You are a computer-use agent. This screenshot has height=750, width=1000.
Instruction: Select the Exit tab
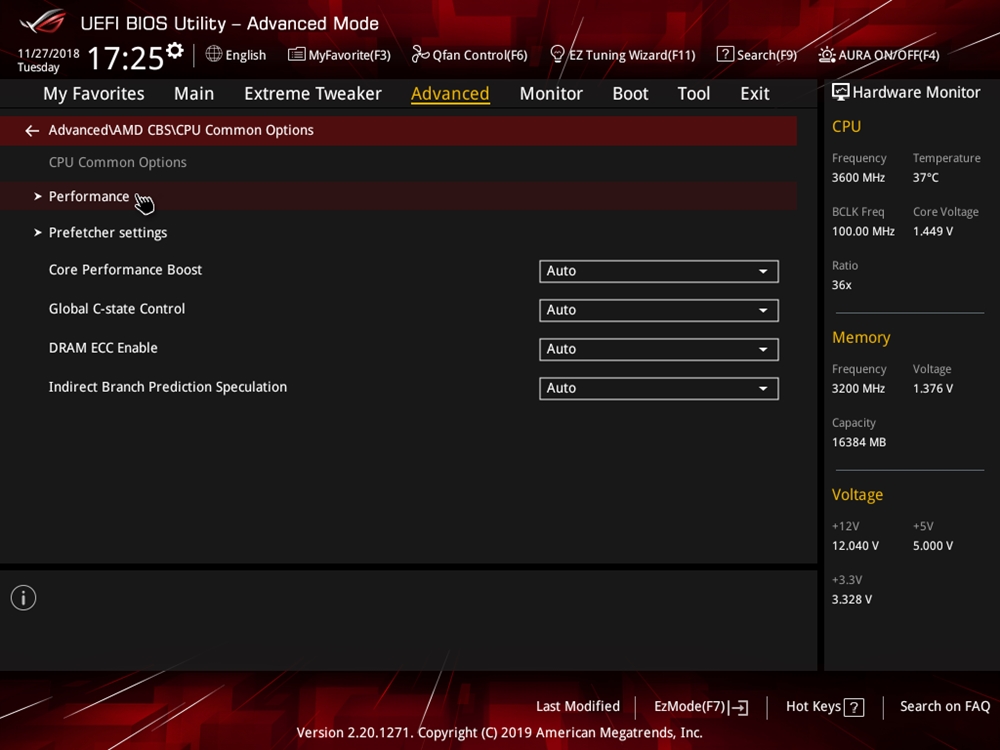(754, 94)
